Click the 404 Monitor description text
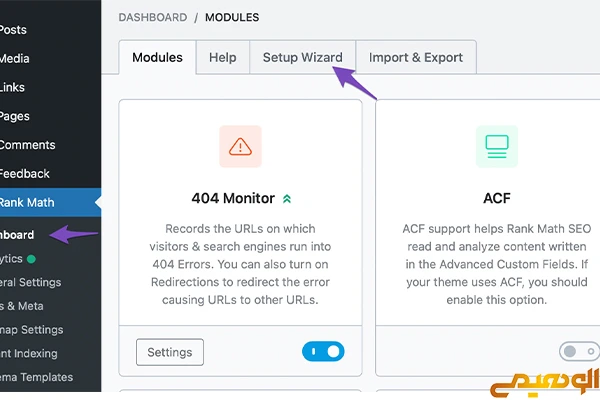 [240, 264]
